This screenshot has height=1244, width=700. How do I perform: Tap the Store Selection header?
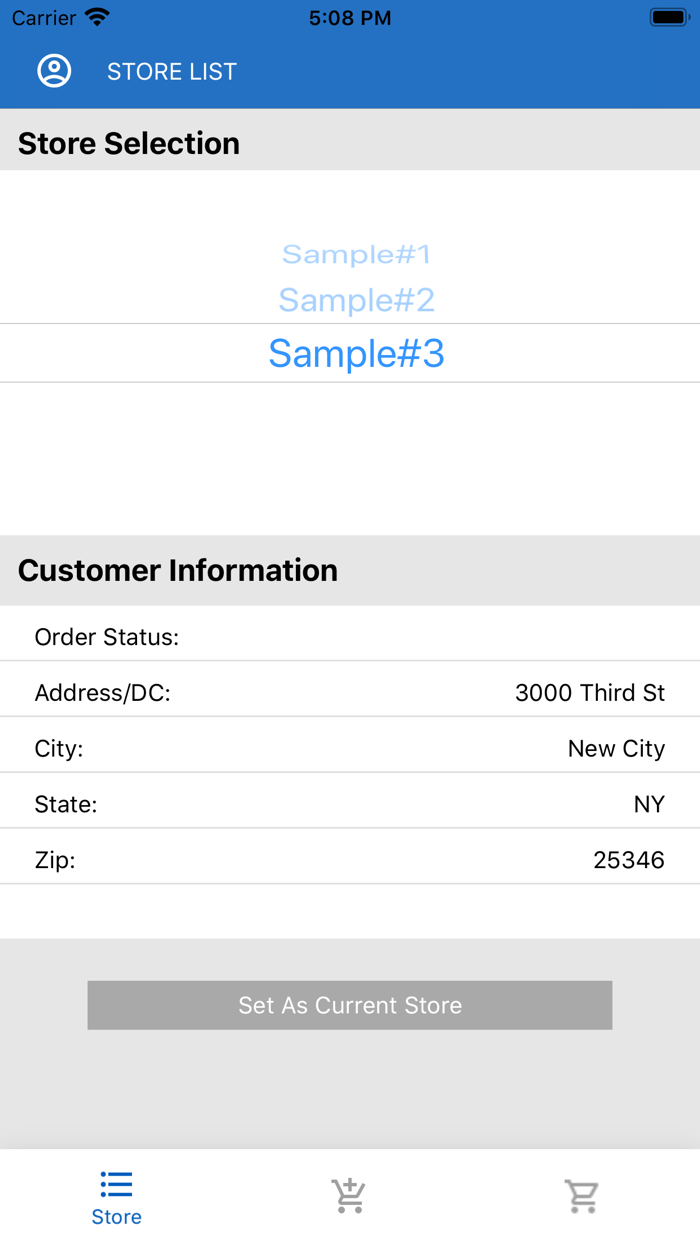(x=129, y=144)
